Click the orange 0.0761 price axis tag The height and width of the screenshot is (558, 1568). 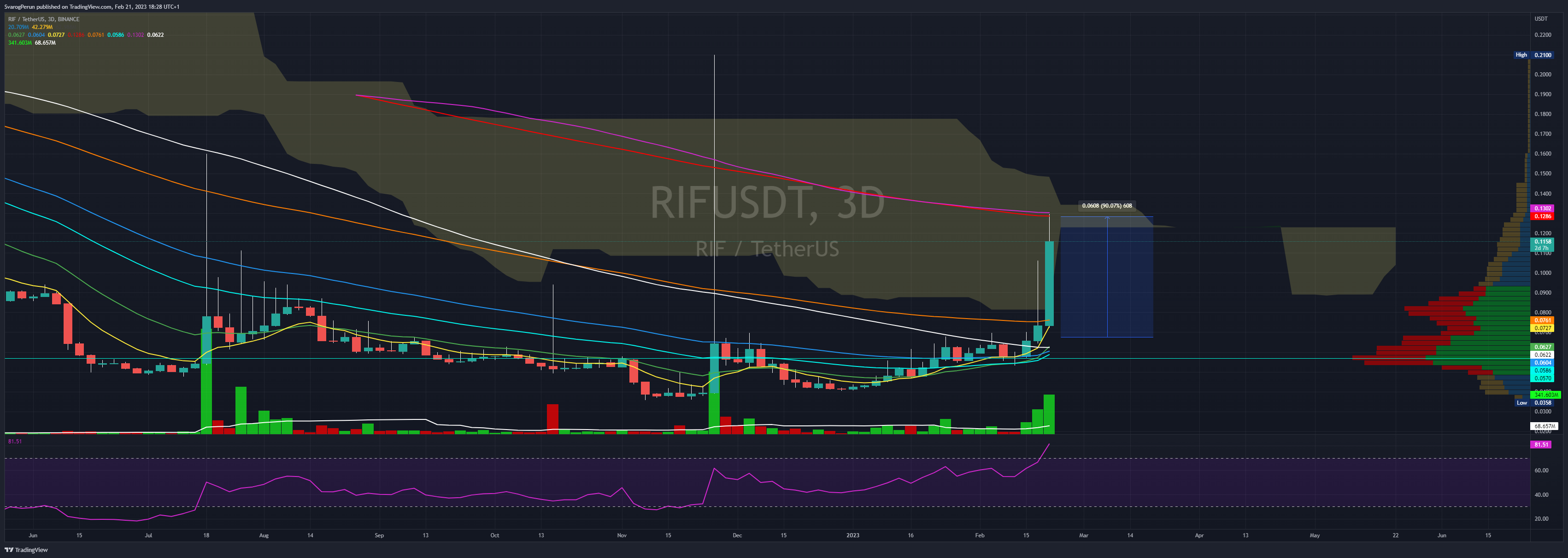coord(1543,321)
